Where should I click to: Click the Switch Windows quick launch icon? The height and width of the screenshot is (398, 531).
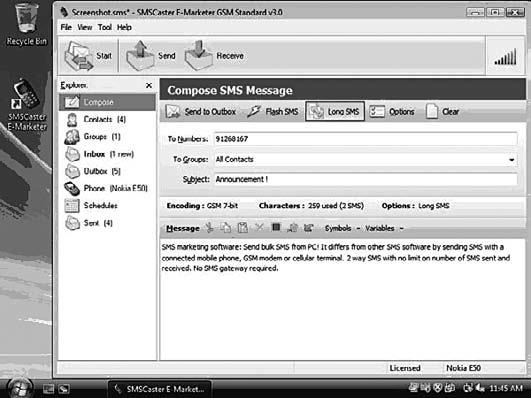(x=64, y=389)
